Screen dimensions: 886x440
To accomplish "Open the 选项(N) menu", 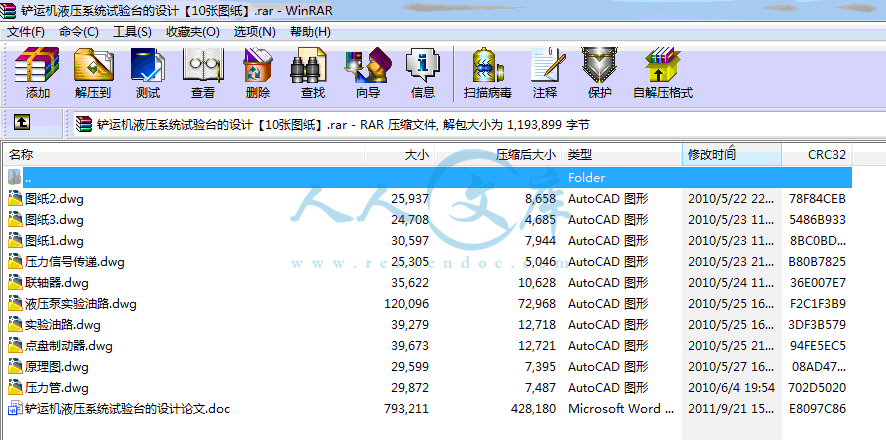I will 254,32.
